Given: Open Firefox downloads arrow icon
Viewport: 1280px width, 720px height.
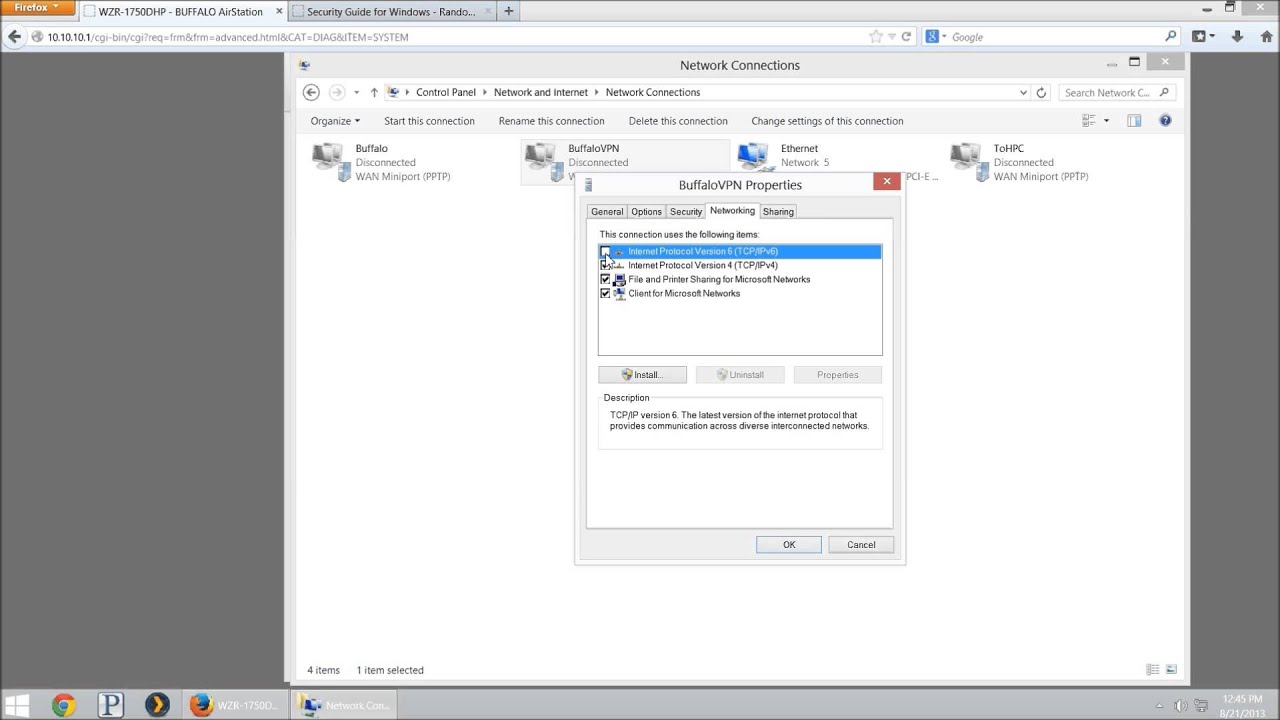Looking at the screenshot, I should (1237, 37).
